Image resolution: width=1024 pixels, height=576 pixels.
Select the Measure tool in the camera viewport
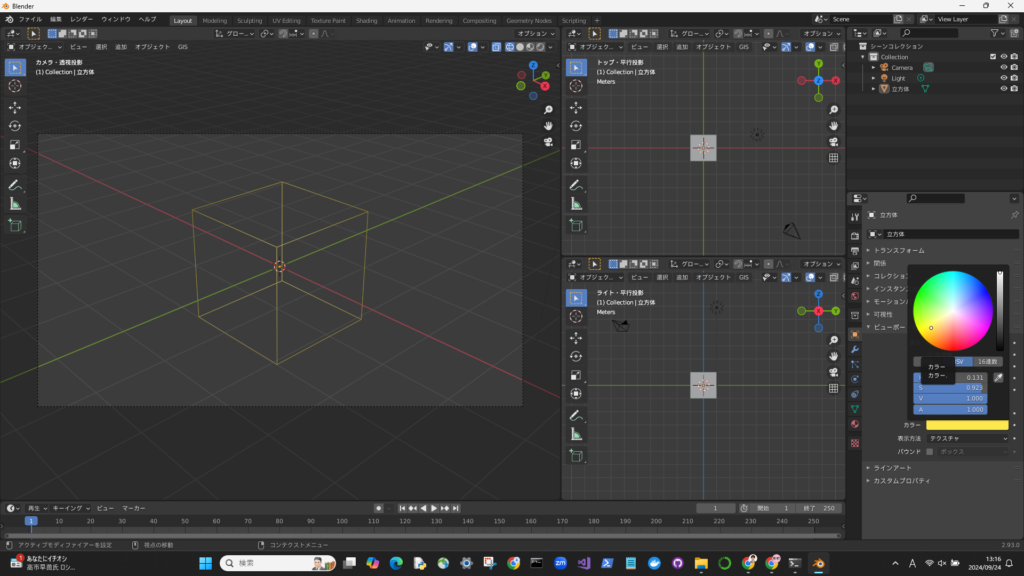(15, 204)
